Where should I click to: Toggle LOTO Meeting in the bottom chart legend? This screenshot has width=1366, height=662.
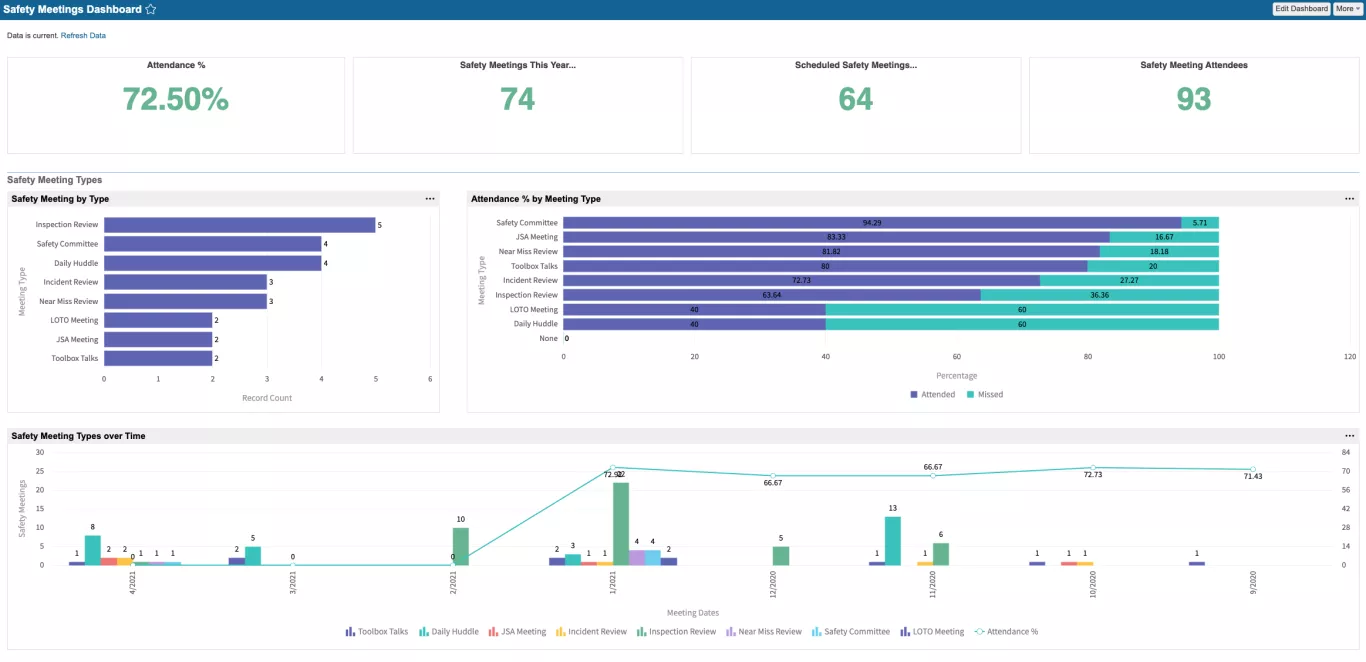931,632
